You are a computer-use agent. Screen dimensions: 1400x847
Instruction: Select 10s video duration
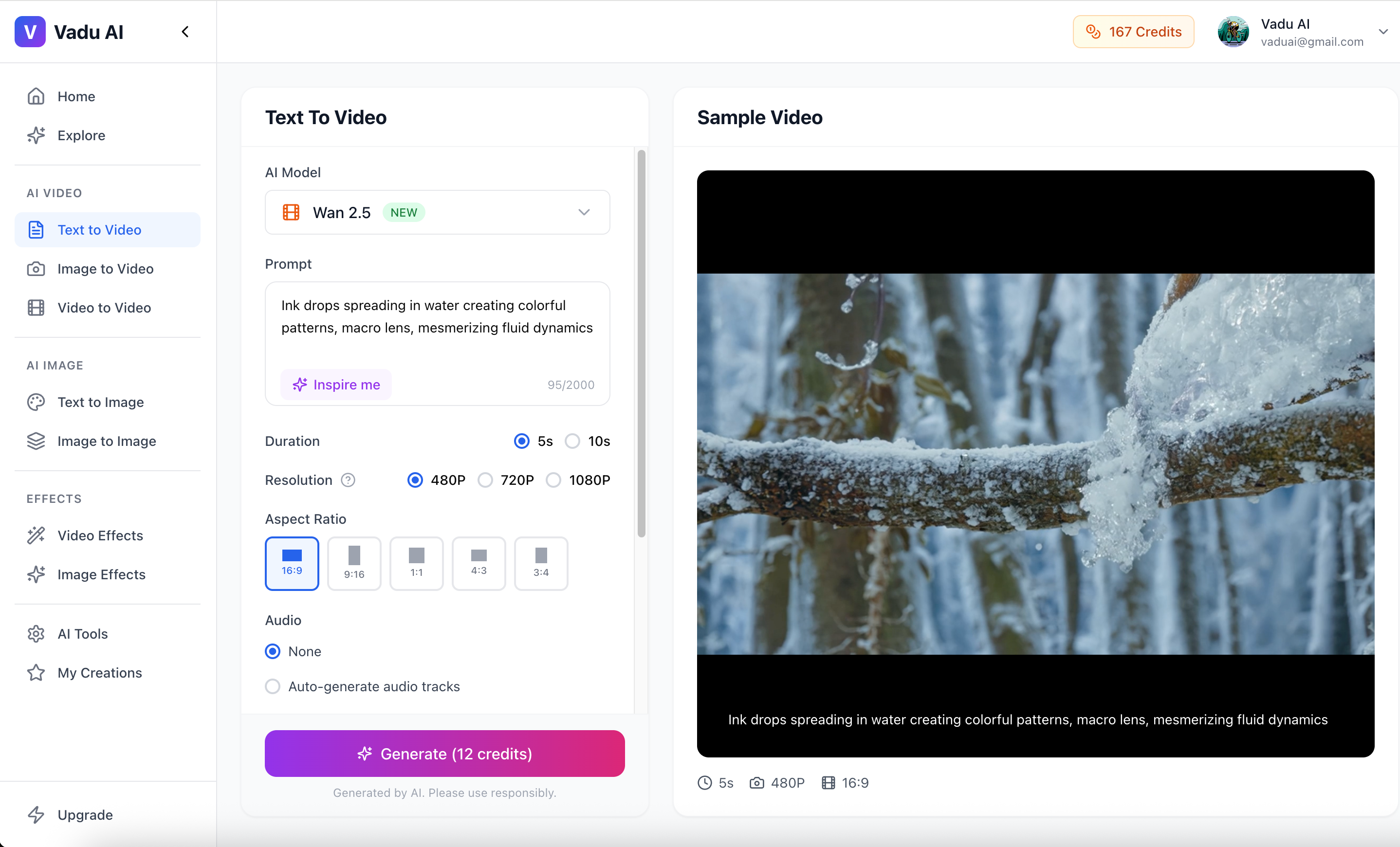coord(572,441)
